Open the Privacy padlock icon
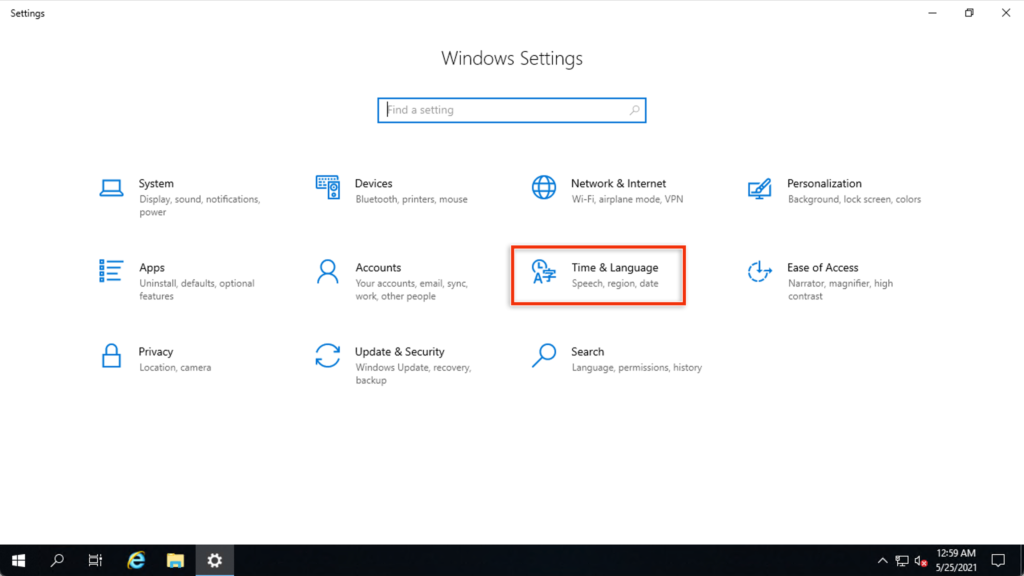The height and width of the screenshot is (576, 1024). coord(111,356)
